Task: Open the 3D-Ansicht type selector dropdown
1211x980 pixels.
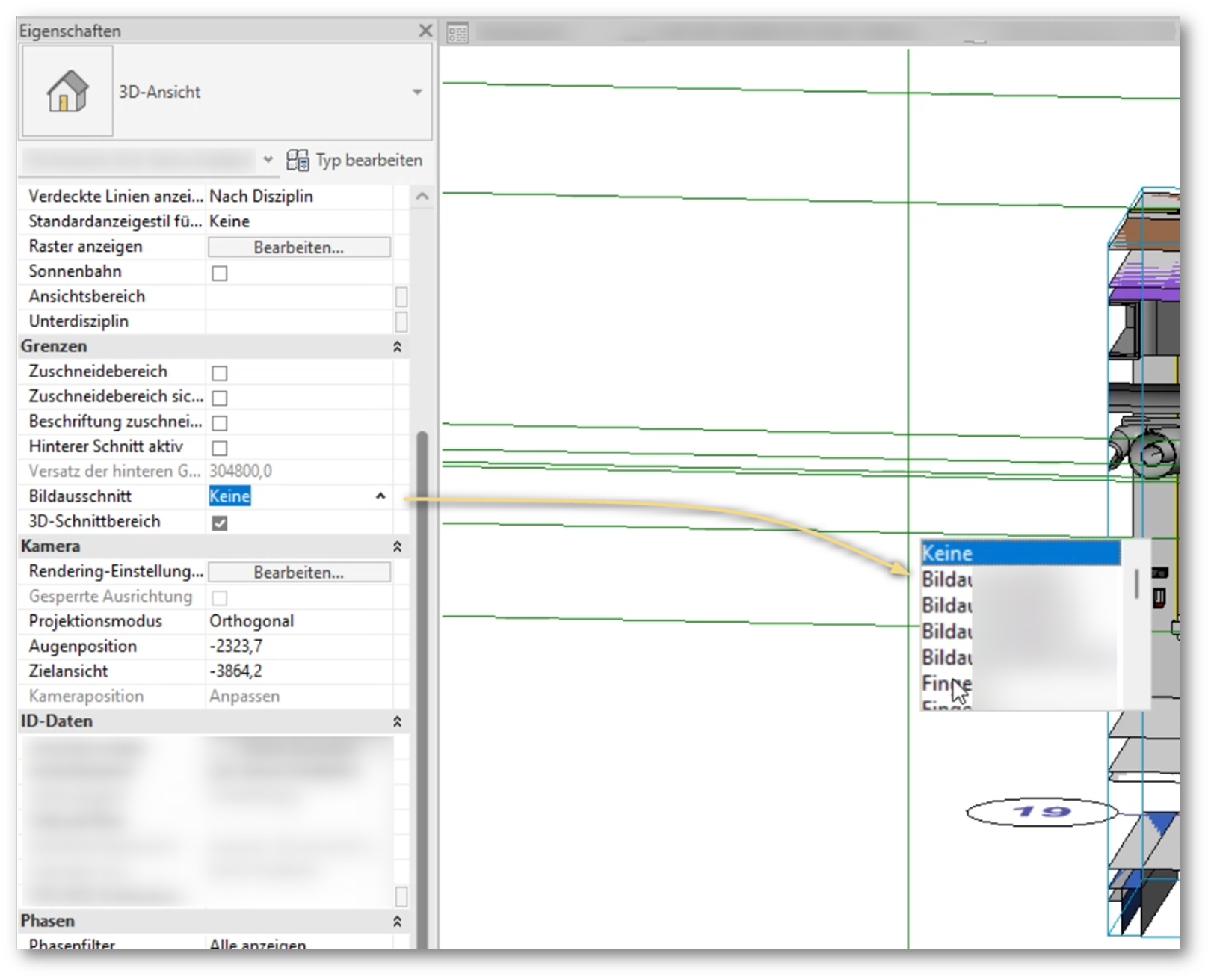Action: 417,92
